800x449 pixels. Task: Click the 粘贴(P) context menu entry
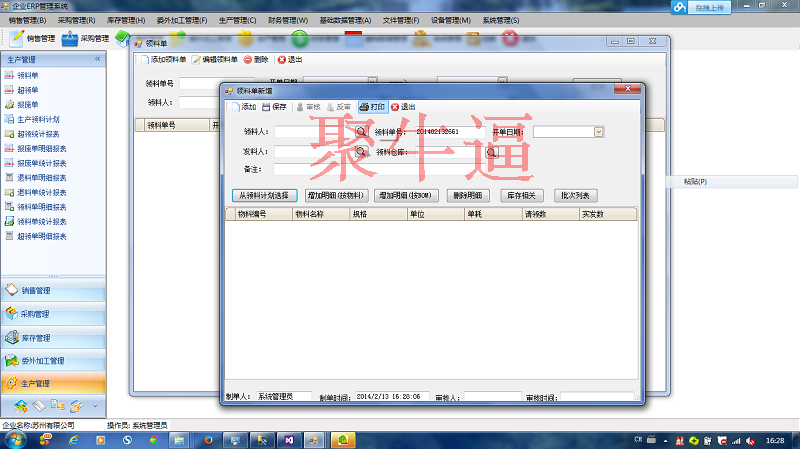(x=733, y=182)
